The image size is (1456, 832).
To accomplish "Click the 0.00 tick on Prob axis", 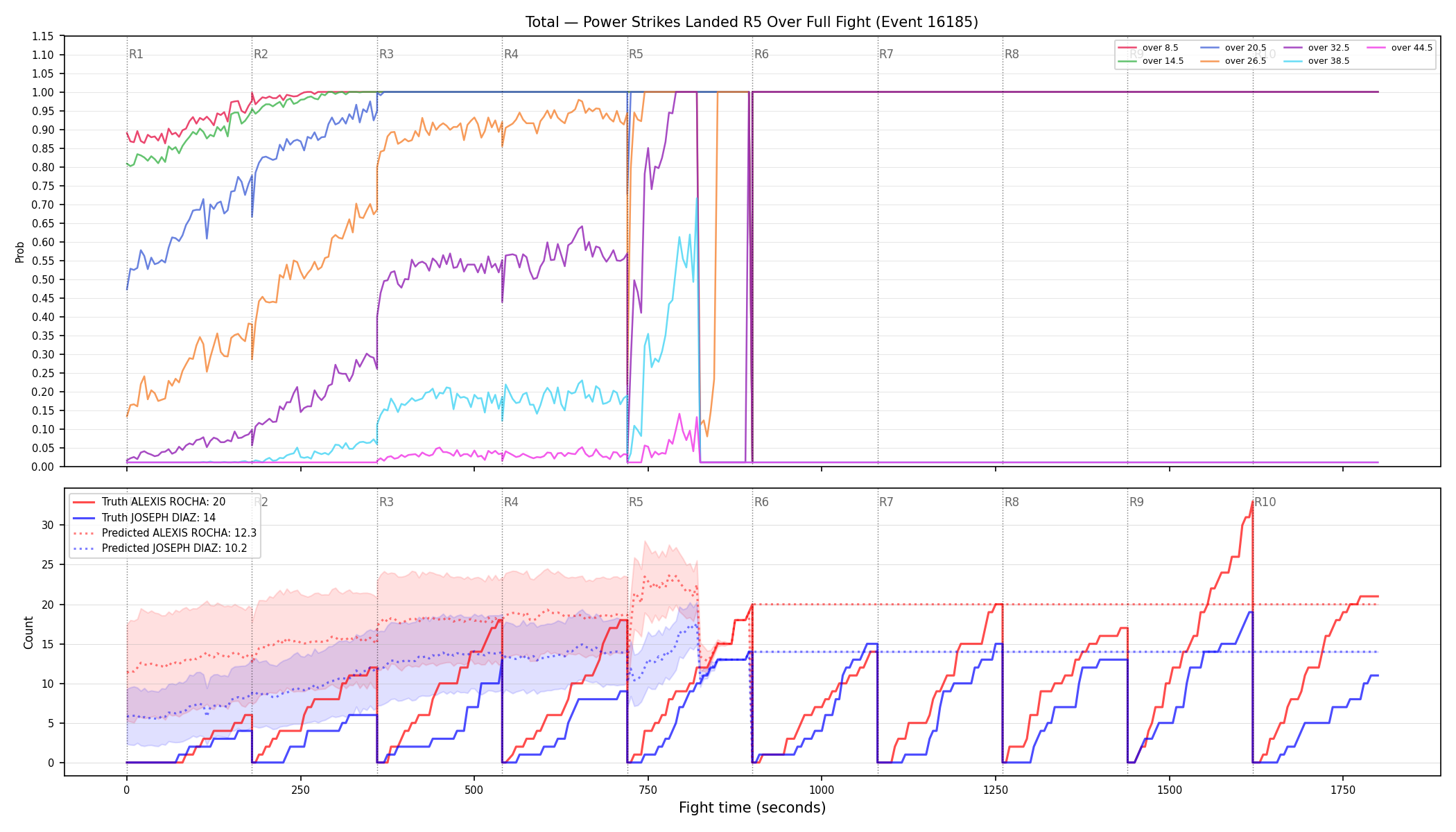I will tap(42, 467).
